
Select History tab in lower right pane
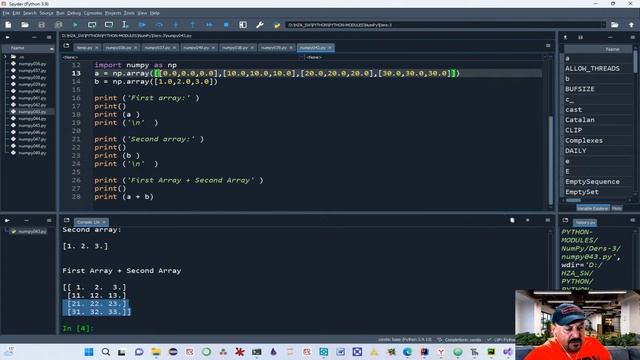(x=585, y=222)
